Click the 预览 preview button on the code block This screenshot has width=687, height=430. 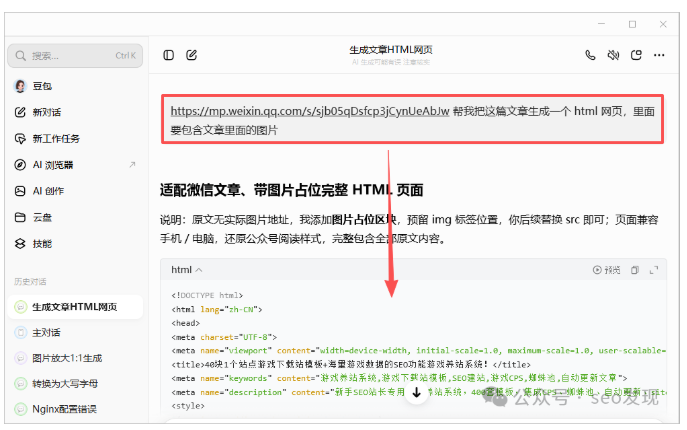point(606,270)
